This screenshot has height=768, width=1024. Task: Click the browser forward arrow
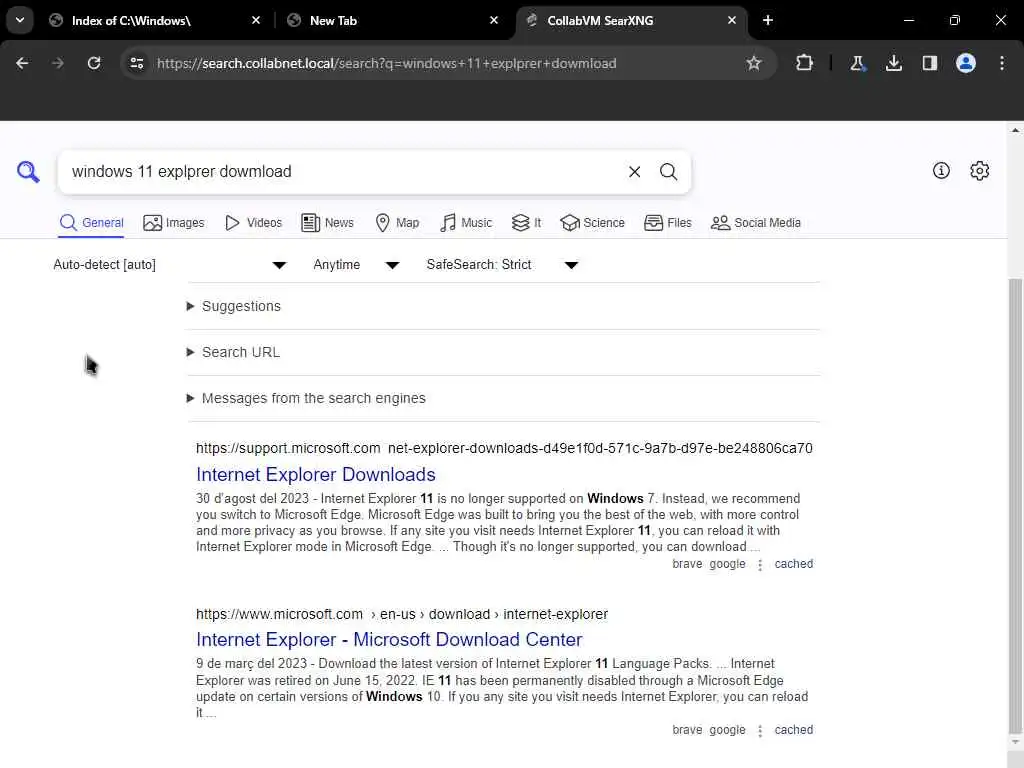click(57, 63)
